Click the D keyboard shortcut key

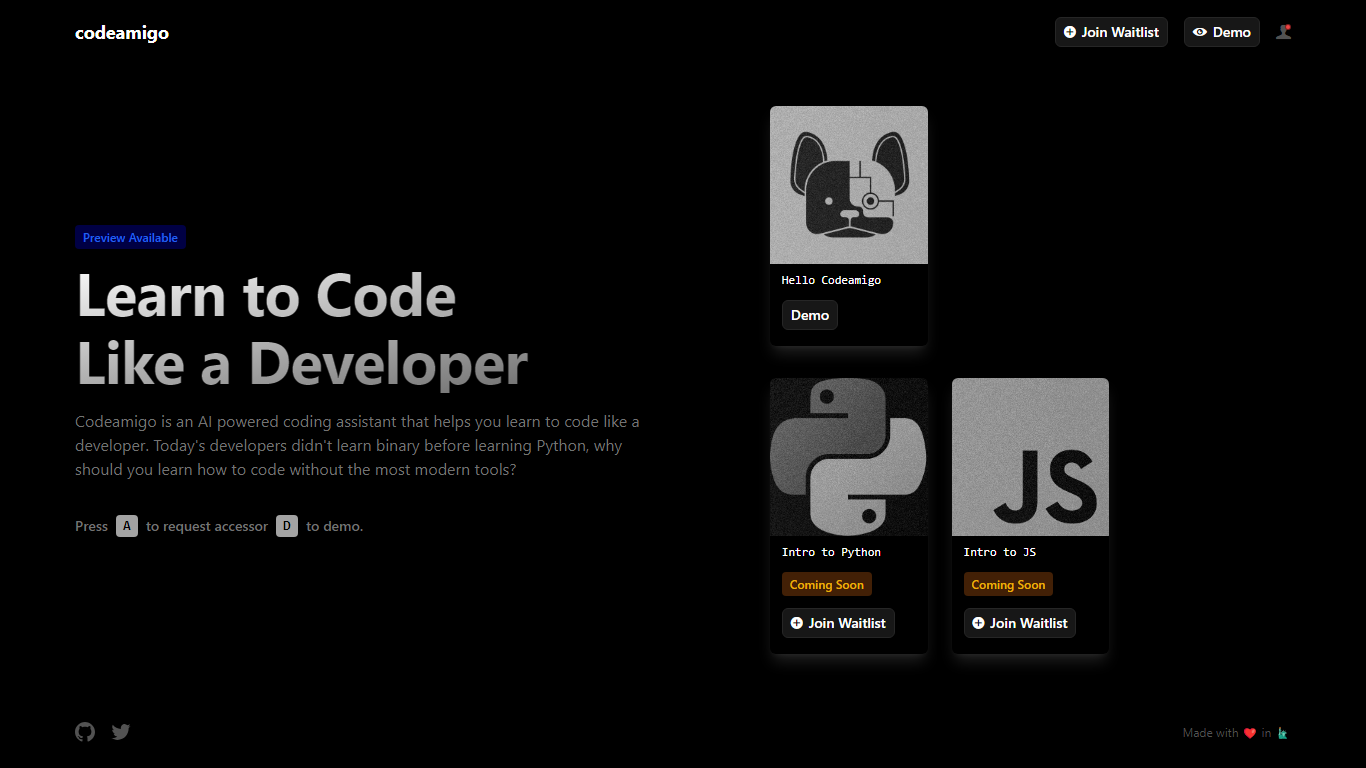[287, 526]
